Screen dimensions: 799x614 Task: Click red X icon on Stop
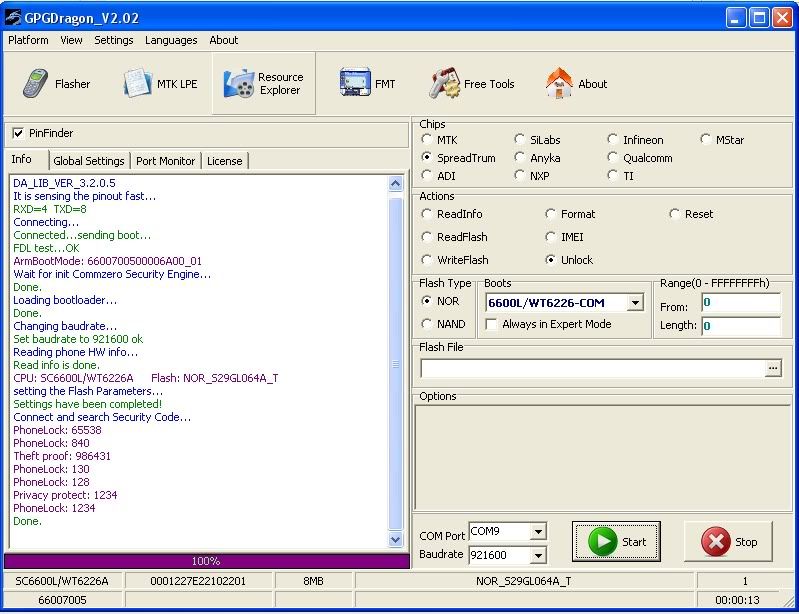(715, 542)
